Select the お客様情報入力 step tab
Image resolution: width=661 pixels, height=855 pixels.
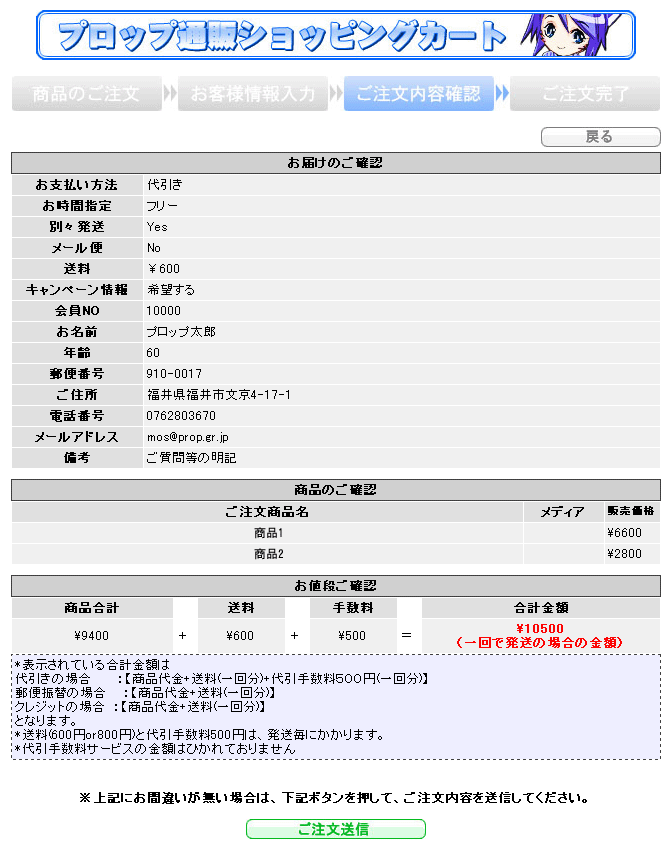coord(253,94)
